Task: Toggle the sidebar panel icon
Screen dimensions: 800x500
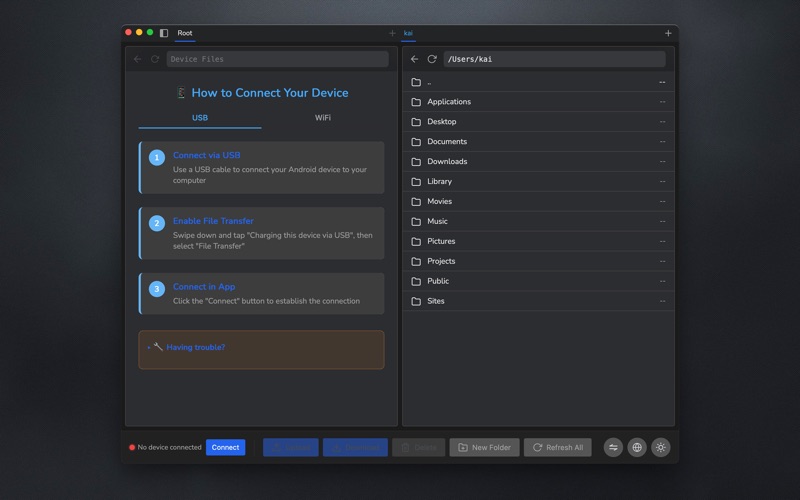Action: click(x=164, y=33)
